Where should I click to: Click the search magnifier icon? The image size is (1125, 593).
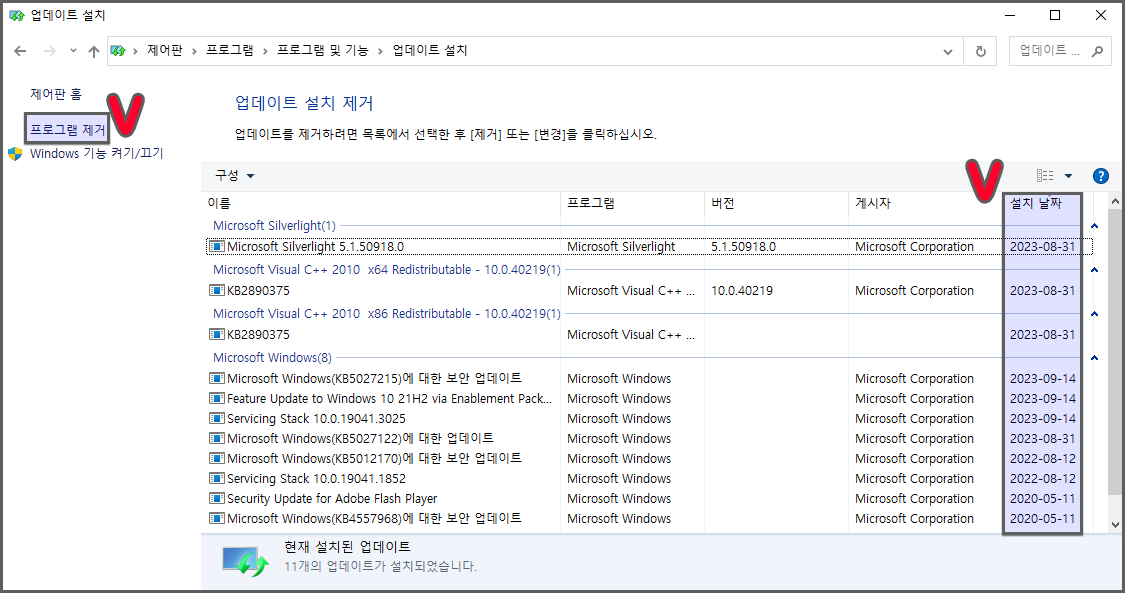pyautogui.click(x=1097, y=51)
